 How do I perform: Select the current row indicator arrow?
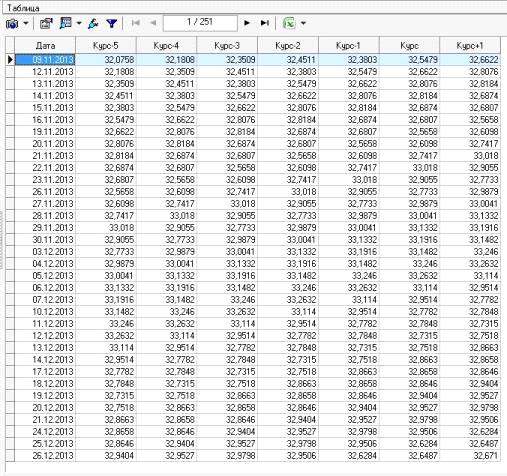(10, 60)
